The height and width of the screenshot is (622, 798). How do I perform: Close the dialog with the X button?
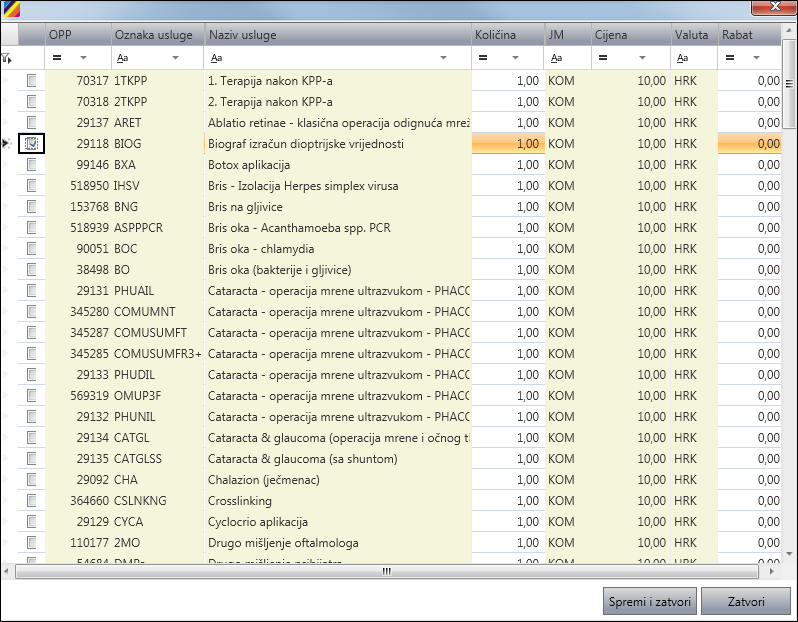775,7
